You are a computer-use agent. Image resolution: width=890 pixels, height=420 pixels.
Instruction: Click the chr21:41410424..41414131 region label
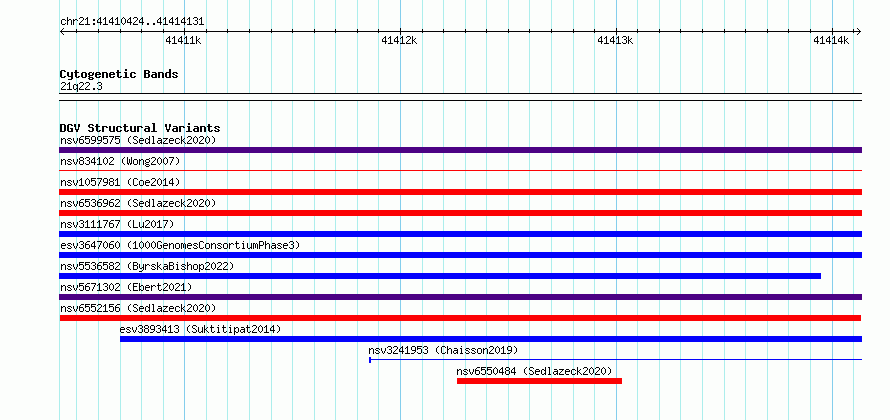pos(132,22)
